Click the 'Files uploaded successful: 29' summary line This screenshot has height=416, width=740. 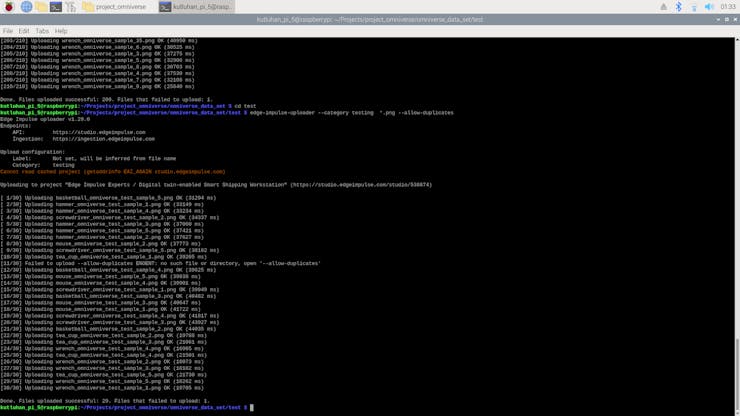point(105,401)
